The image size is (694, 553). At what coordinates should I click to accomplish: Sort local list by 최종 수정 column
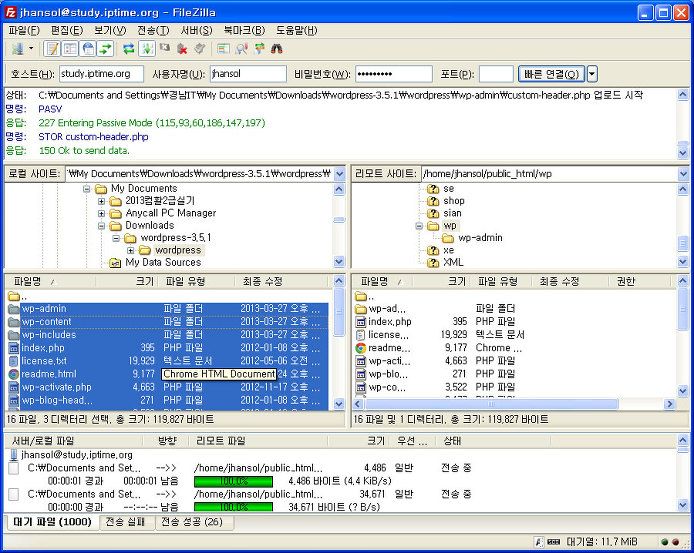(282, 282)
